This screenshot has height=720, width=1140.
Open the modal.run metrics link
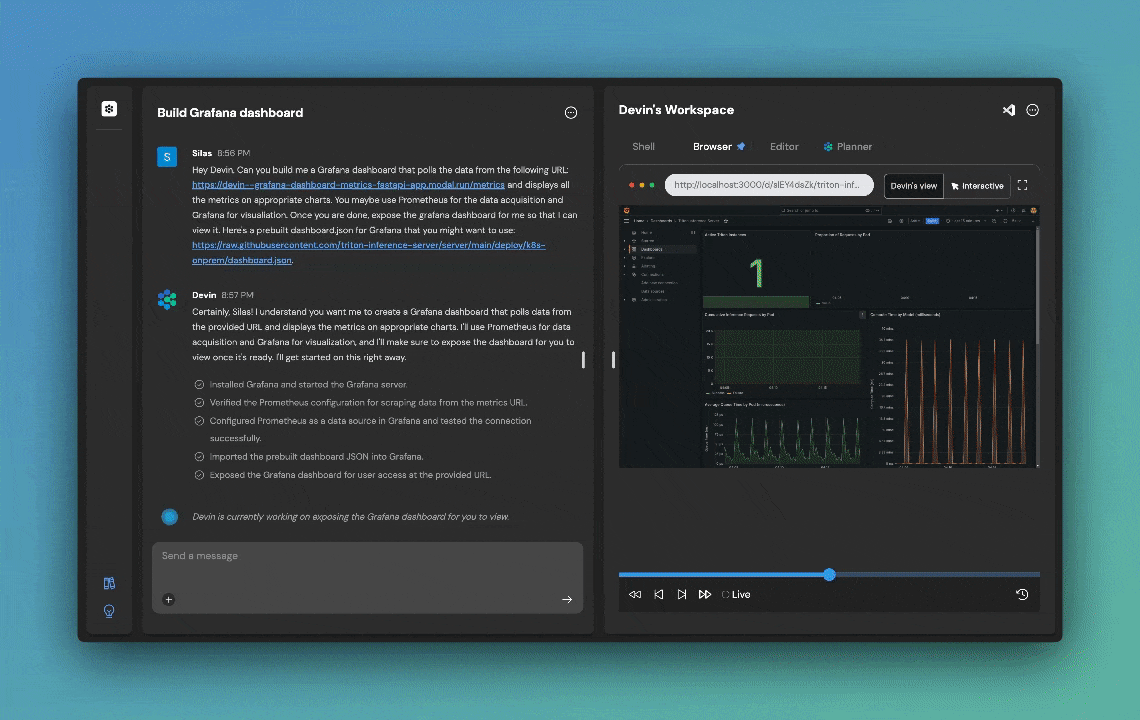(x=348, y=185)
